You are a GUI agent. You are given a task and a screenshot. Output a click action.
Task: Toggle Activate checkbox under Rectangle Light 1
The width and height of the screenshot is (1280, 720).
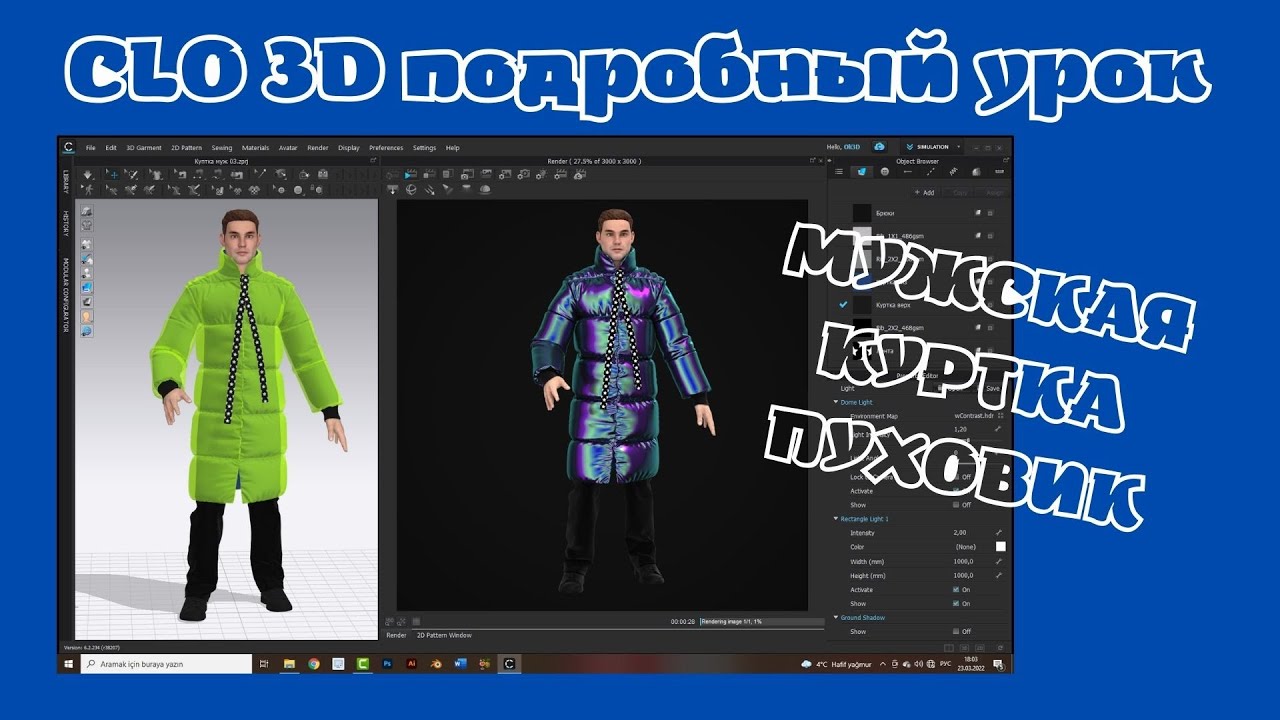pyautogui.click(x=956, y=590)
